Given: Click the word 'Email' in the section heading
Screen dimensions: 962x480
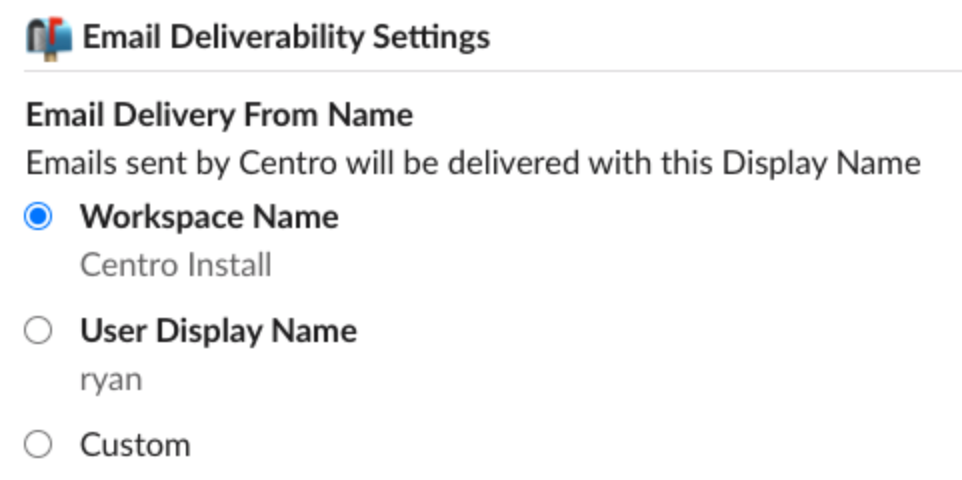Looking at the screenshot, I should (123, 38).
